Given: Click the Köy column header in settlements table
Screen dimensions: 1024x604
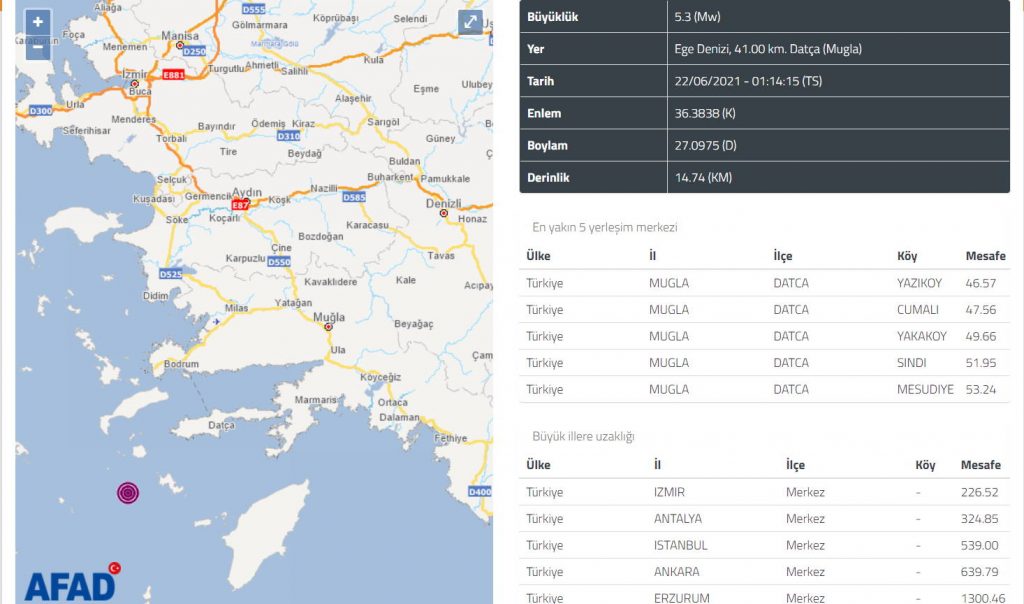Looking at the screenshot, I should point(906,256).
